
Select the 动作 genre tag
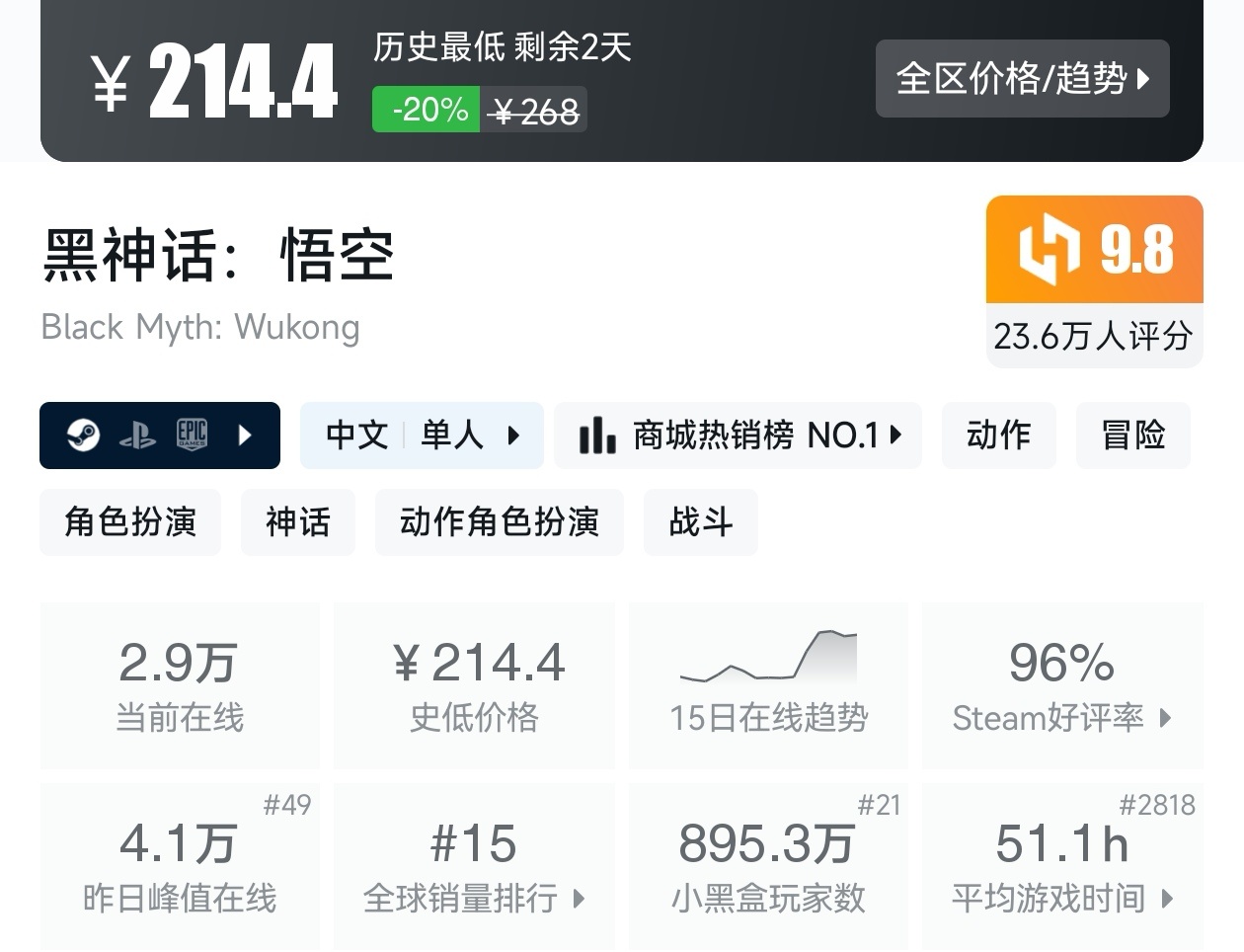pos(998,435)
